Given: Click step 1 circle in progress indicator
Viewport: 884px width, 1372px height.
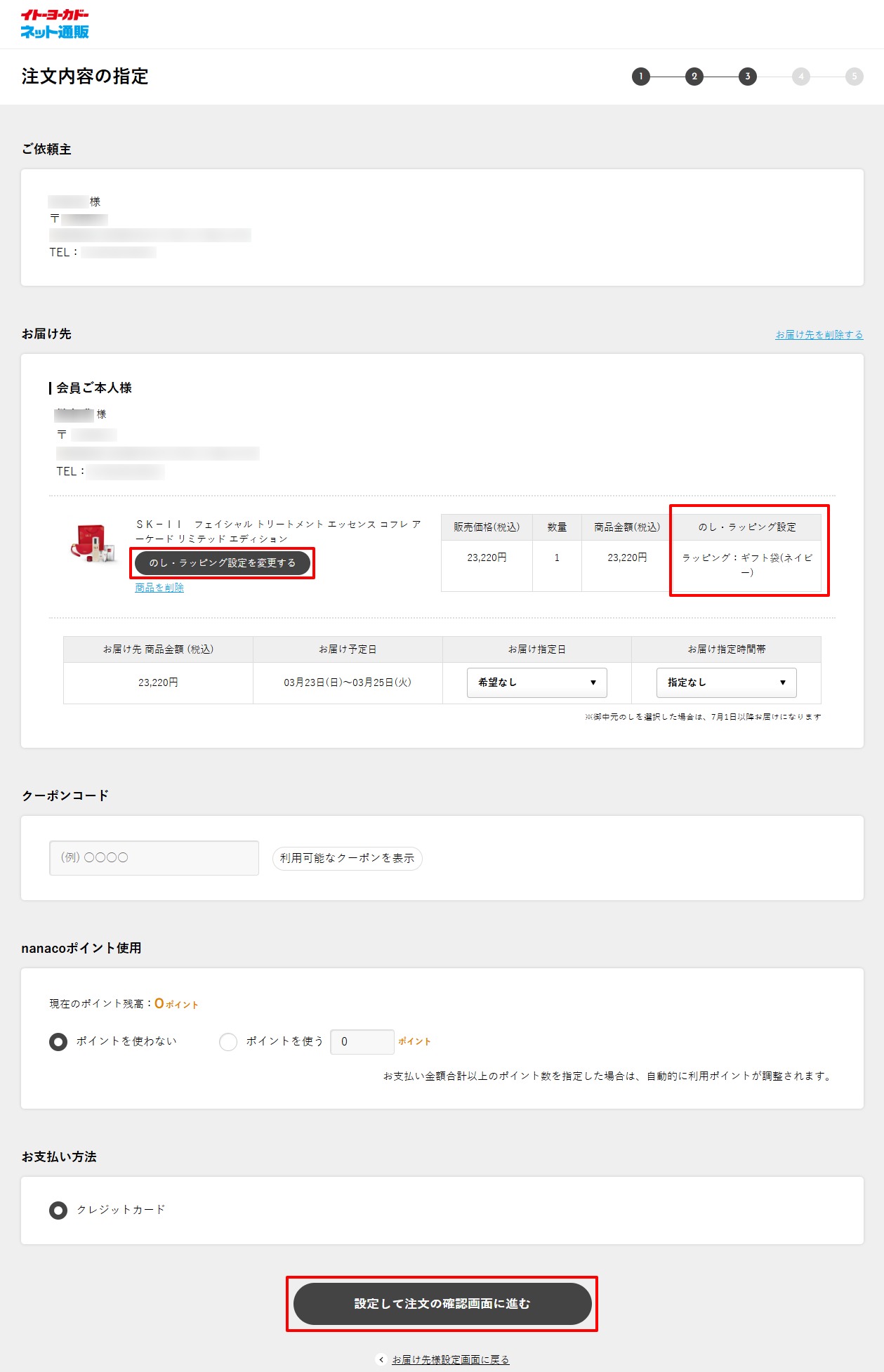Looking at the screenshot, I should pyautogui.click(x=640, y=77).
